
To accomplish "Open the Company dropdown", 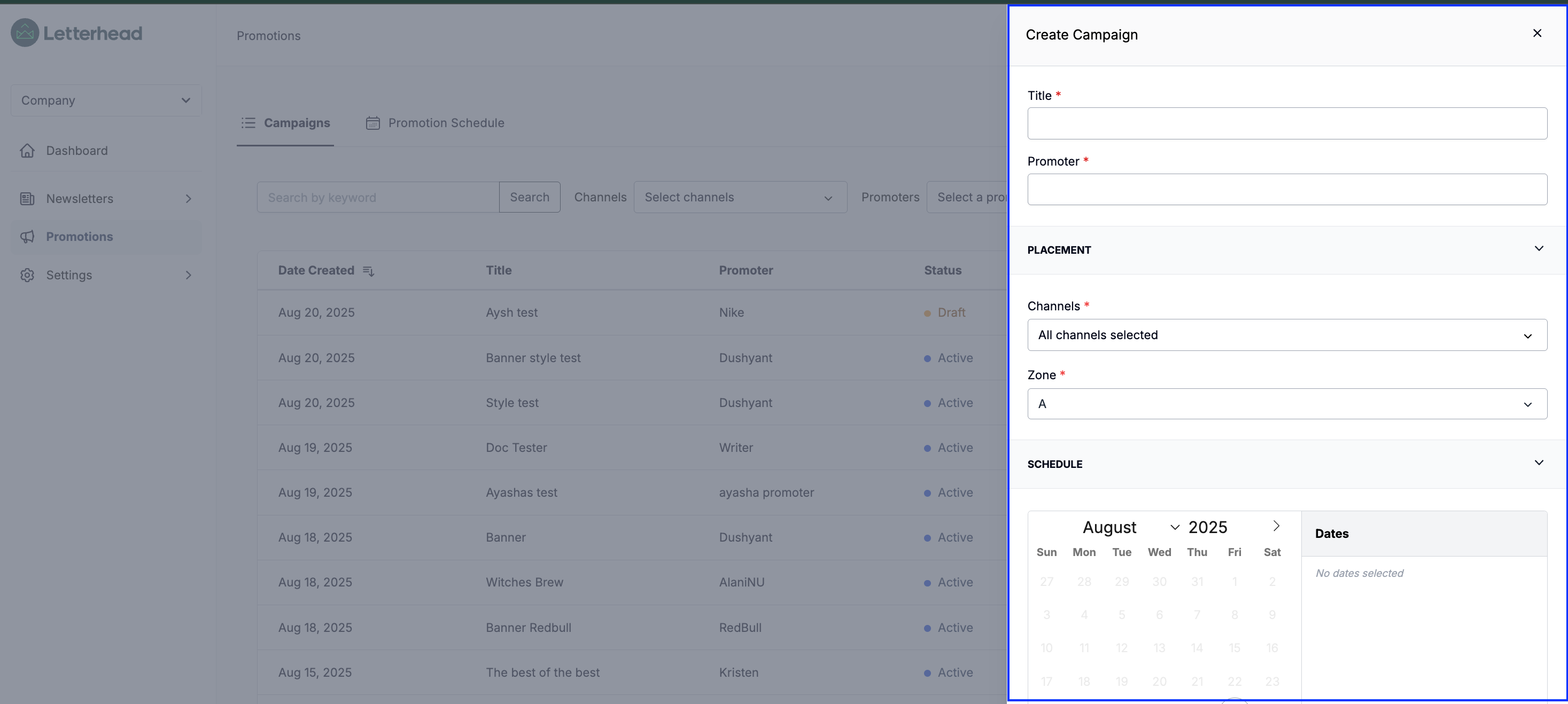I will pos(106,100).
